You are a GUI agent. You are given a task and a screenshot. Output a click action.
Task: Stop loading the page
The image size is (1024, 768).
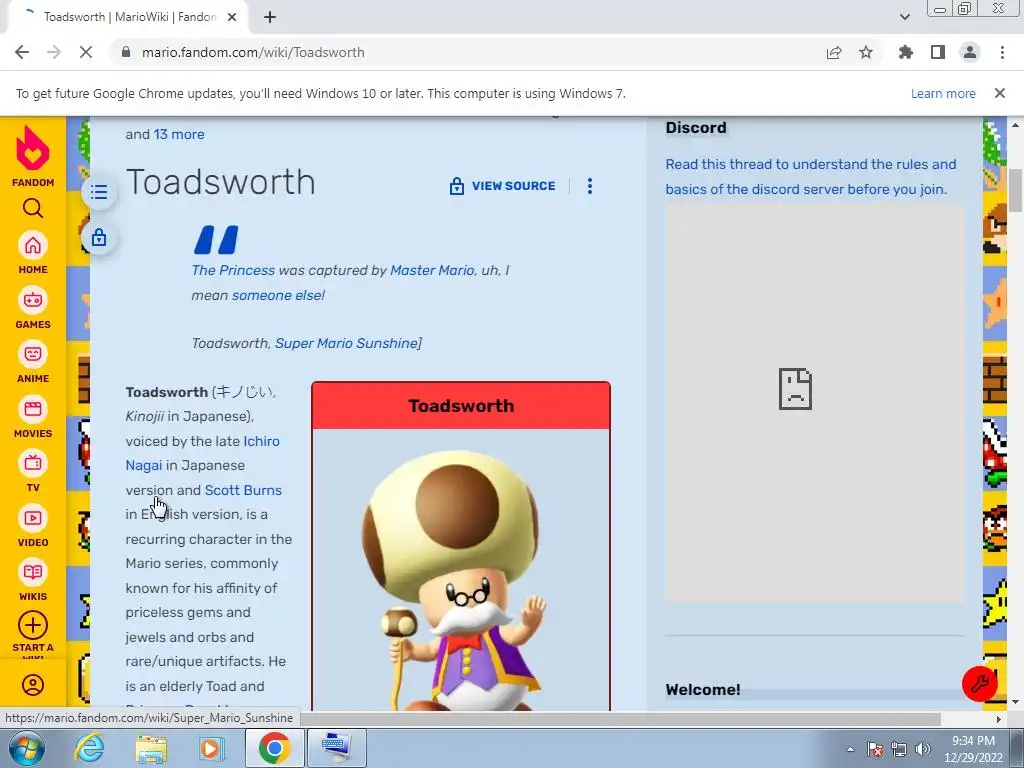click(x=86, y=52)
